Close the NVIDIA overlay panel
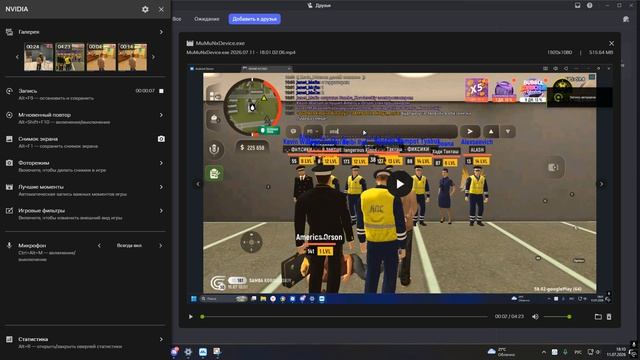640x360 pixels. point(161,9)
